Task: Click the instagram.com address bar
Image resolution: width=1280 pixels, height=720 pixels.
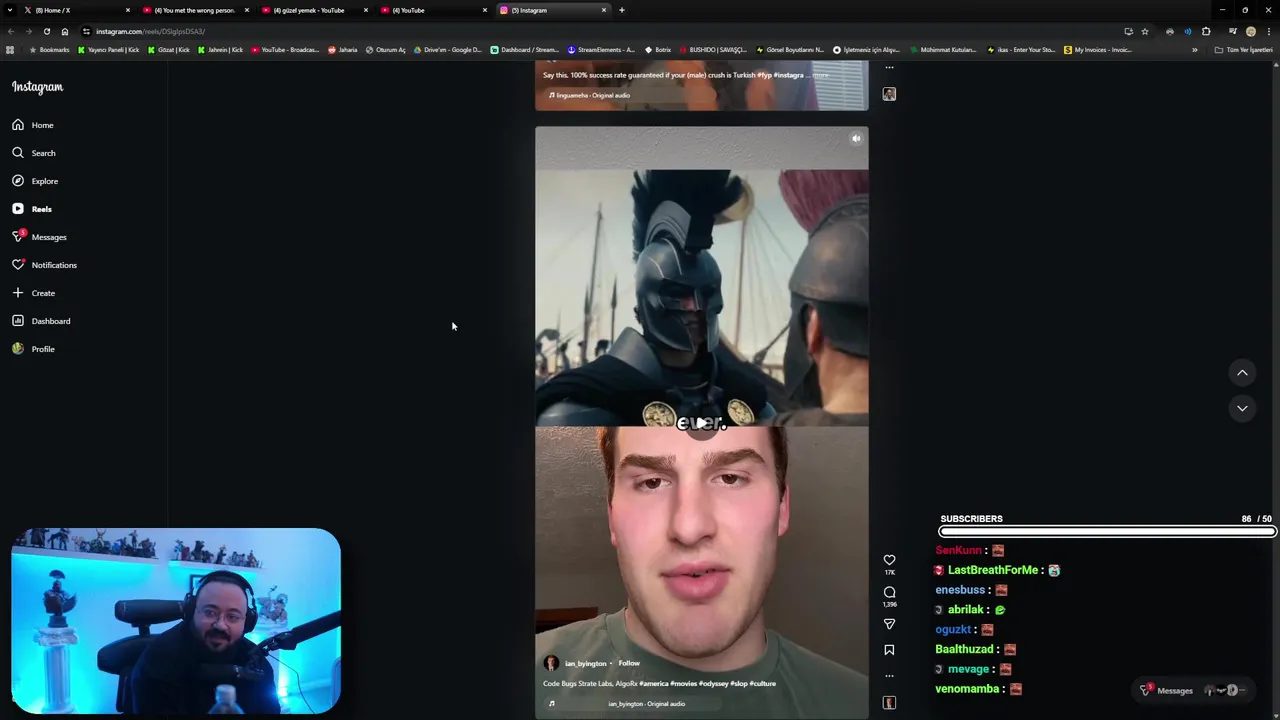Action: coord(600,31)
